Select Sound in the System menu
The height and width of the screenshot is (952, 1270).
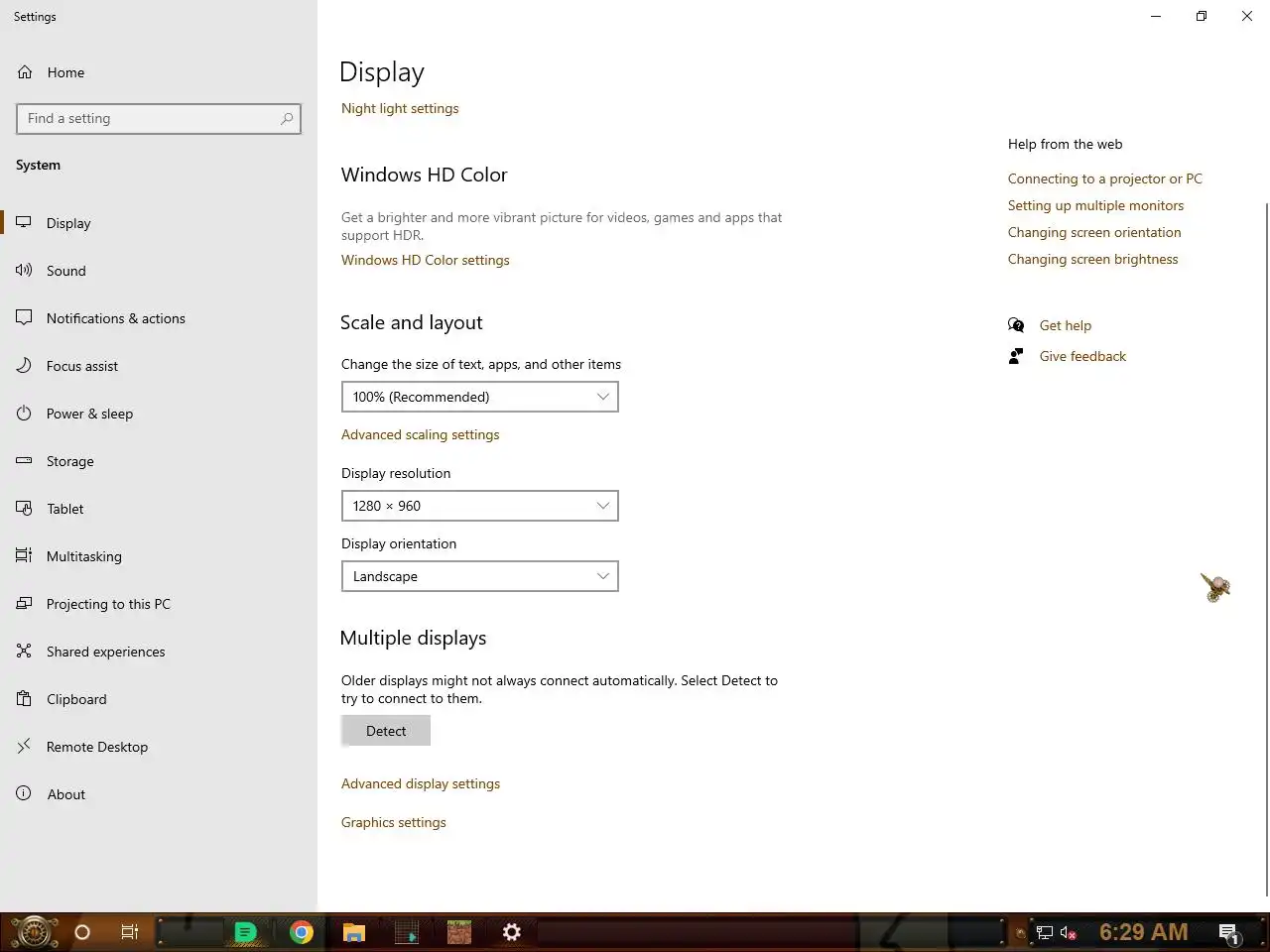tap(65, 271)
